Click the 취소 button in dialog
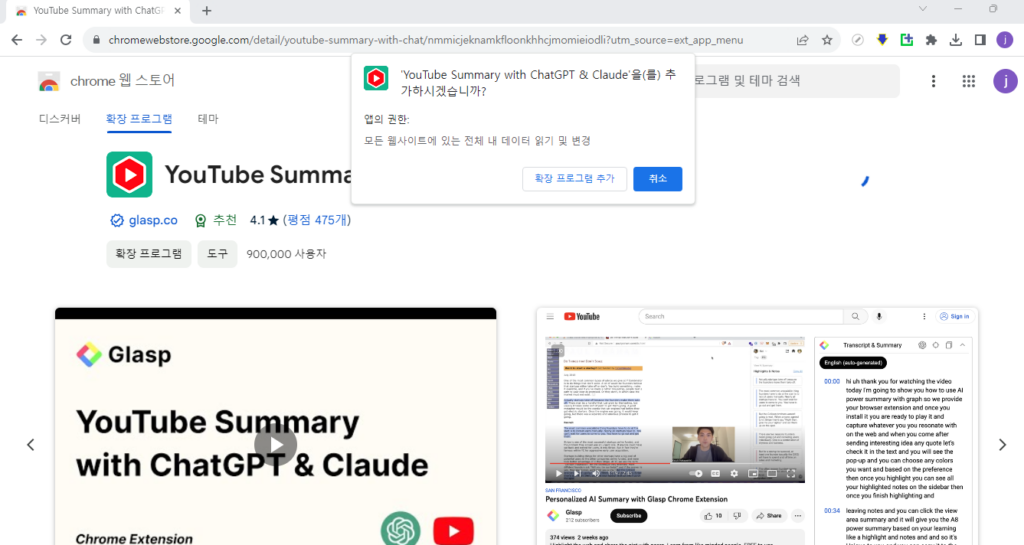 point(658,179)
